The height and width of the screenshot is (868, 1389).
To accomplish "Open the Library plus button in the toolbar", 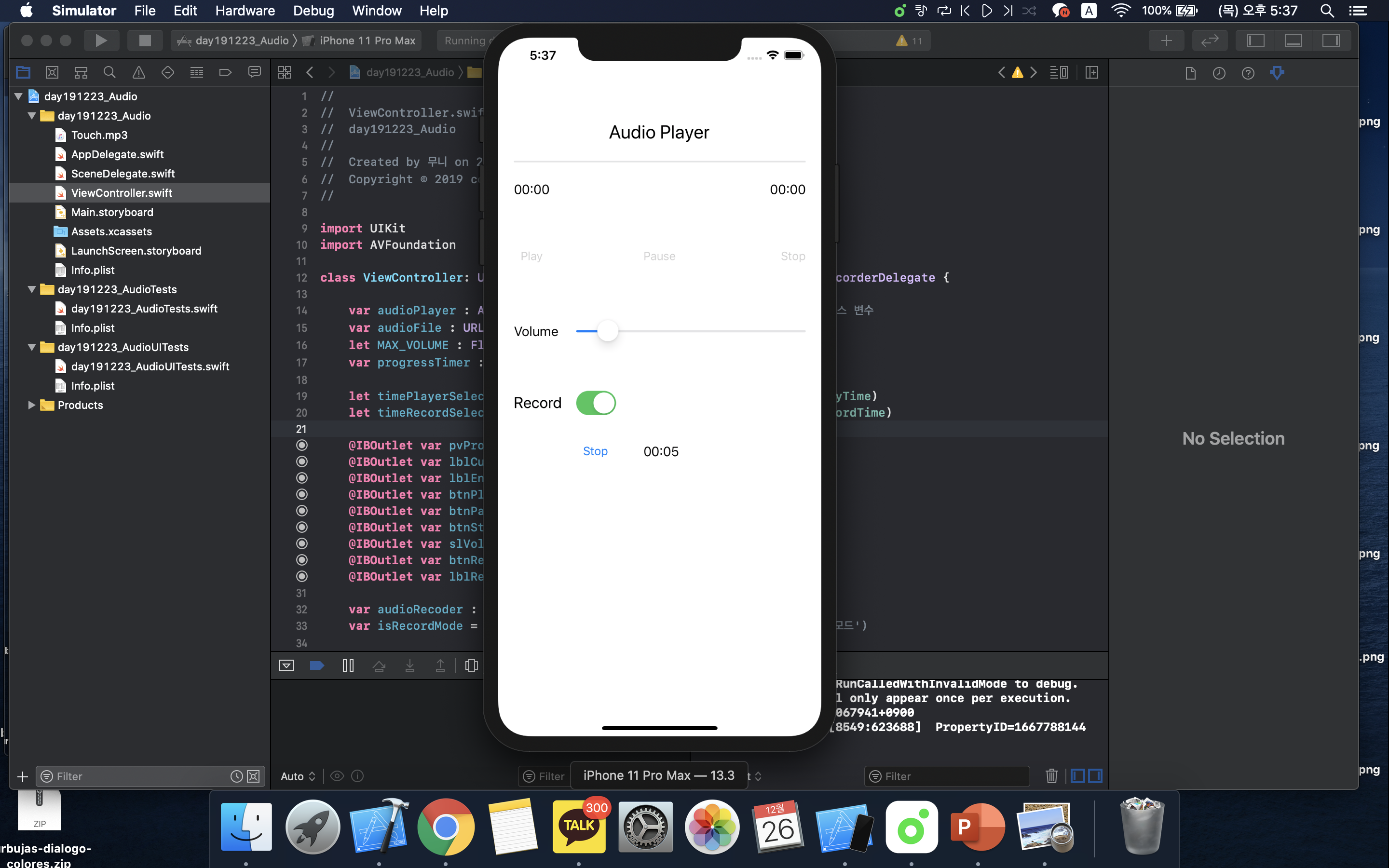I will (x=1166, y=40).
